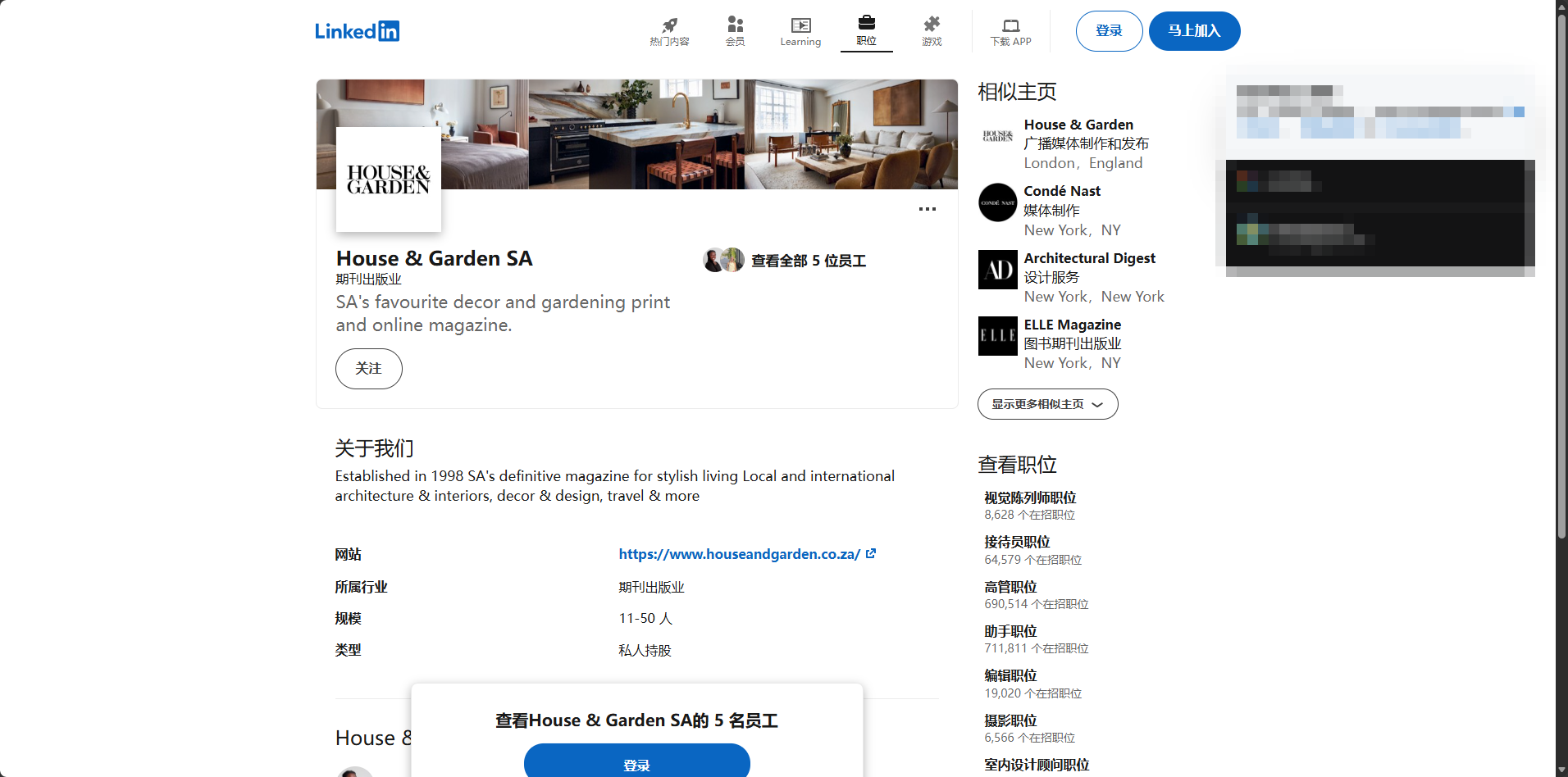Click the 11-50 人 company size value
This screenshot has height=777, width=1568.
pyautogui.click(x=645, y=618)
